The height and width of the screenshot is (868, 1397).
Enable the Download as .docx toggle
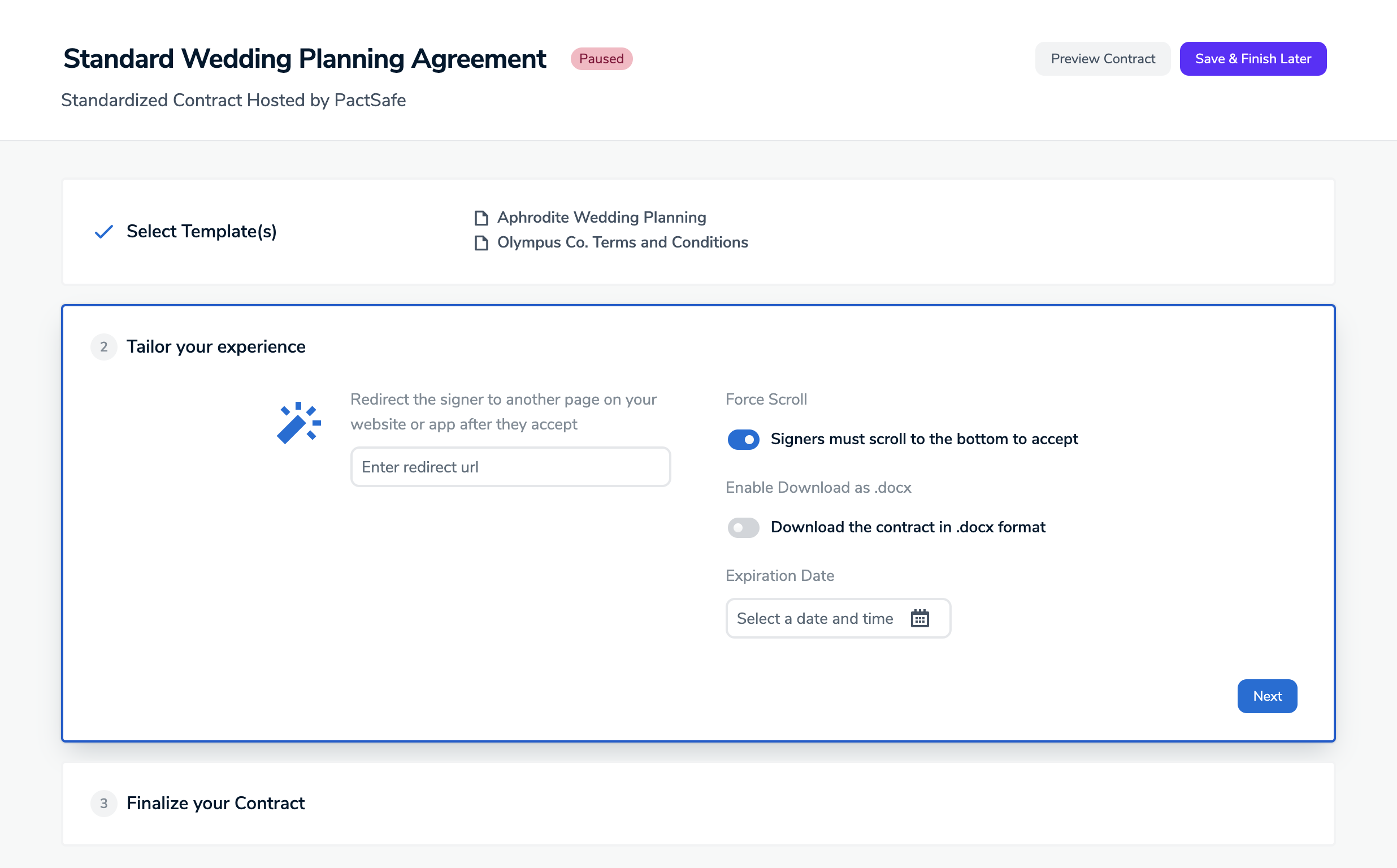point(743,528)
